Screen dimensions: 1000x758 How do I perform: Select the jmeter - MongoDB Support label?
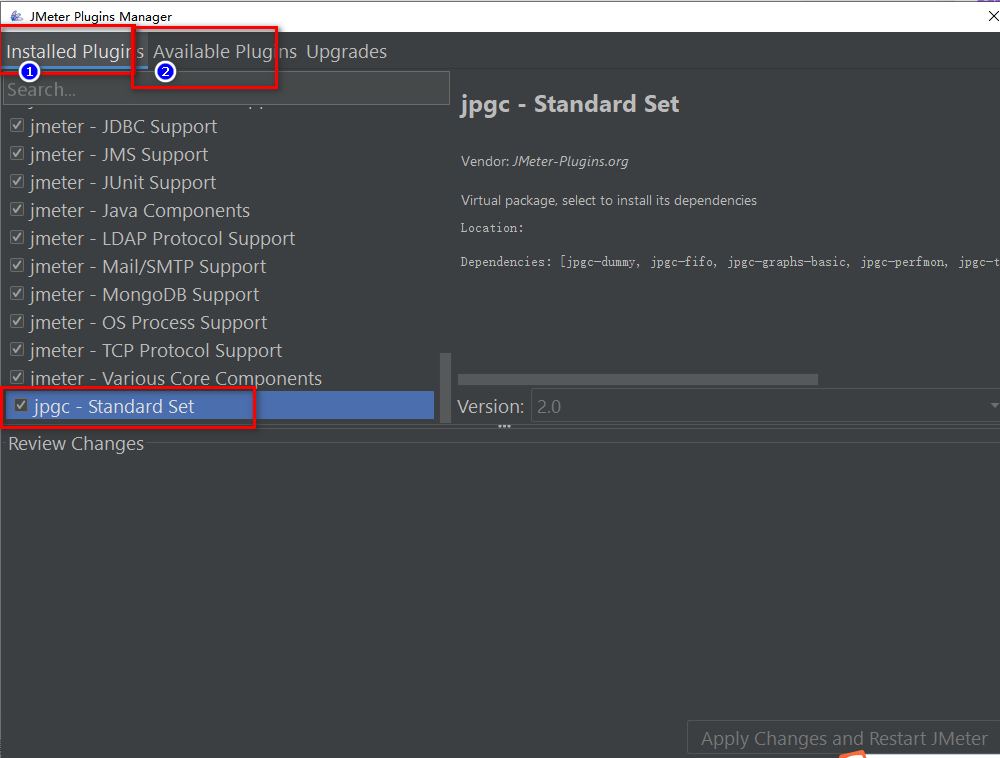pos(144,295)
